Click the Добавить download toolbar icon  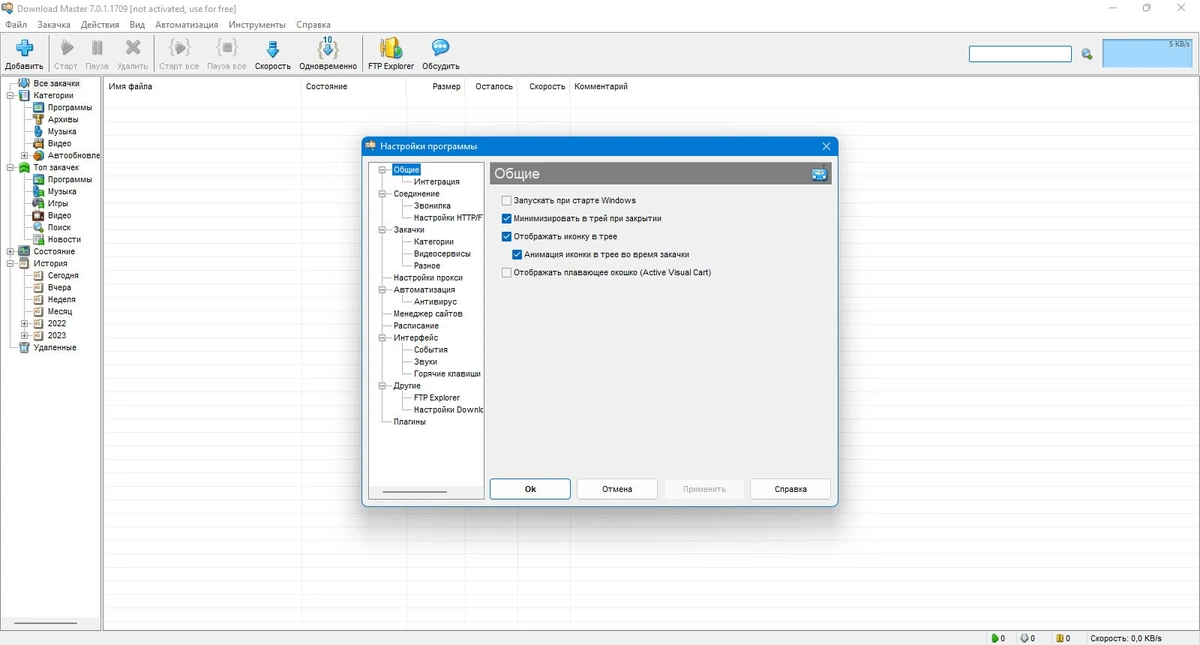[24, 48]
